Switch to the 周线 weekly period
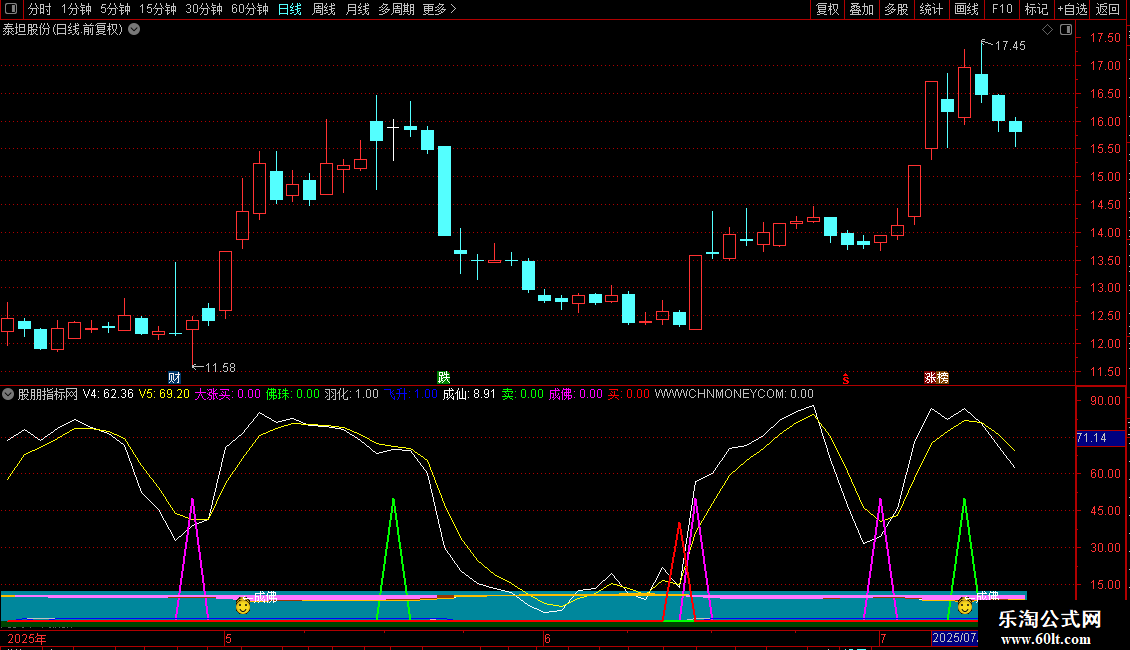The width and height of the screenshot is (1130, 650). (324, 9)
